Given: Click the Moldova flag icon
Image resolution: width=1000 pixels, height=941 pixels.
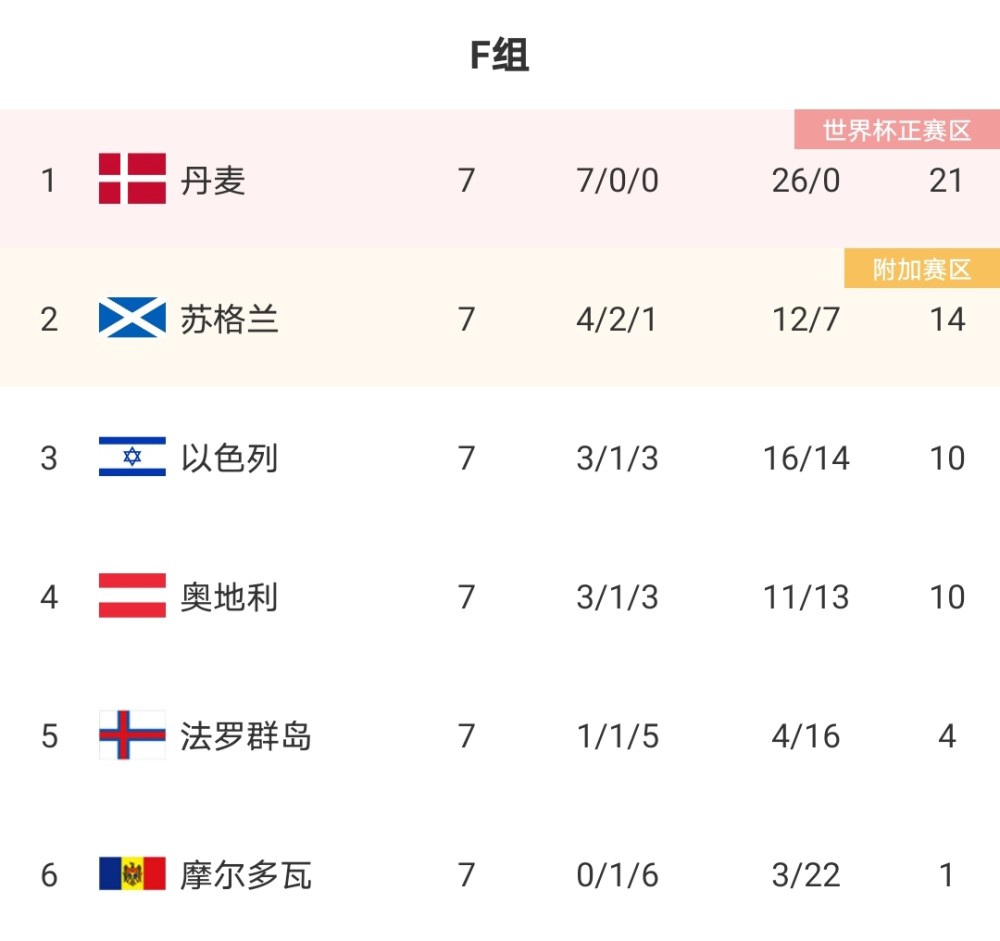Looking at the screenshot, I should [132, 873].
